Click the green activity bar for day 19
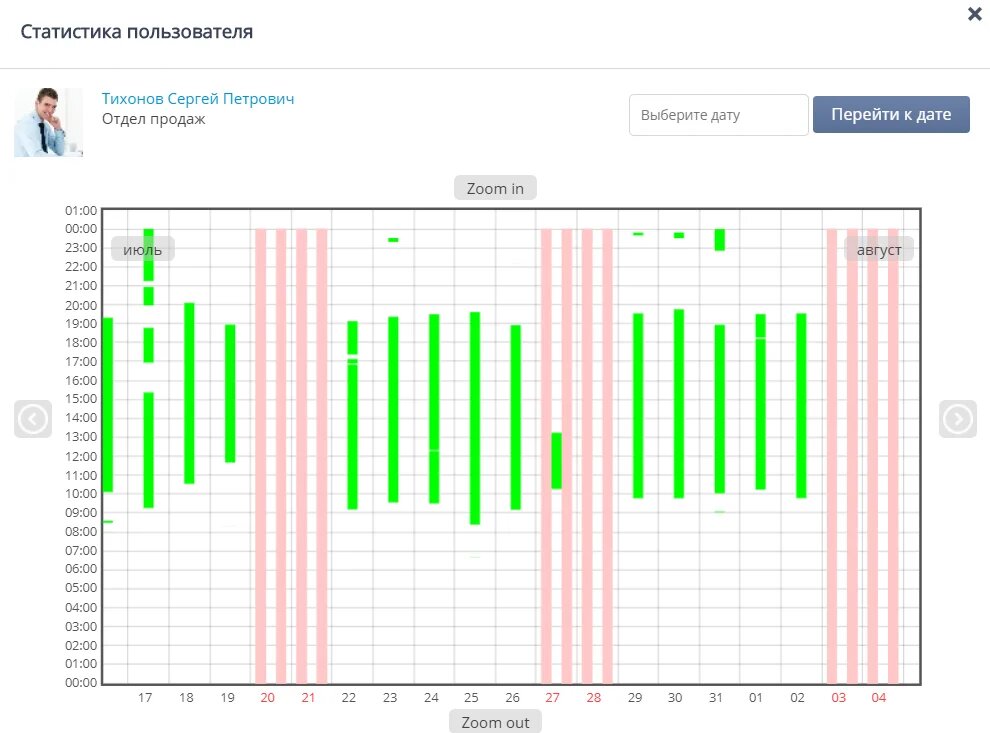990x733 pixels. point(230,393)
